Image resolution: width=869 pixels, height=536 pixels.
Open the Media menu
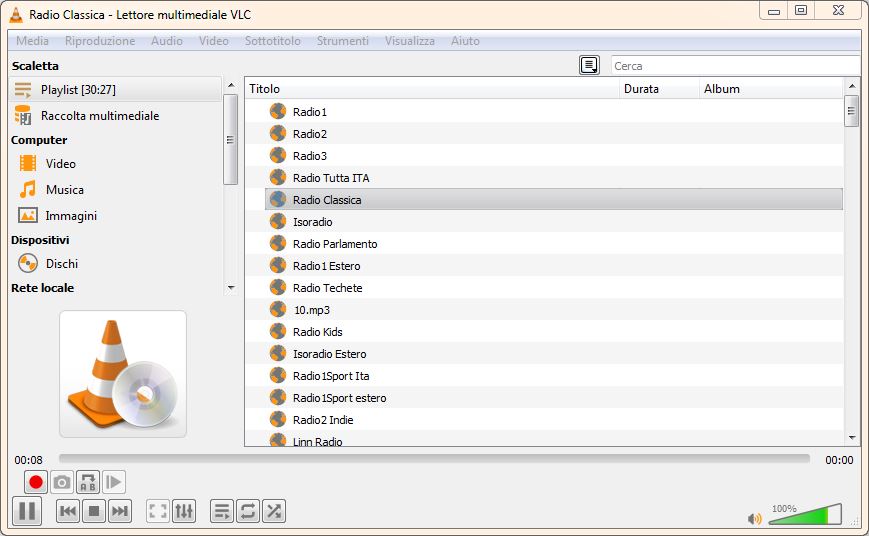33,41
